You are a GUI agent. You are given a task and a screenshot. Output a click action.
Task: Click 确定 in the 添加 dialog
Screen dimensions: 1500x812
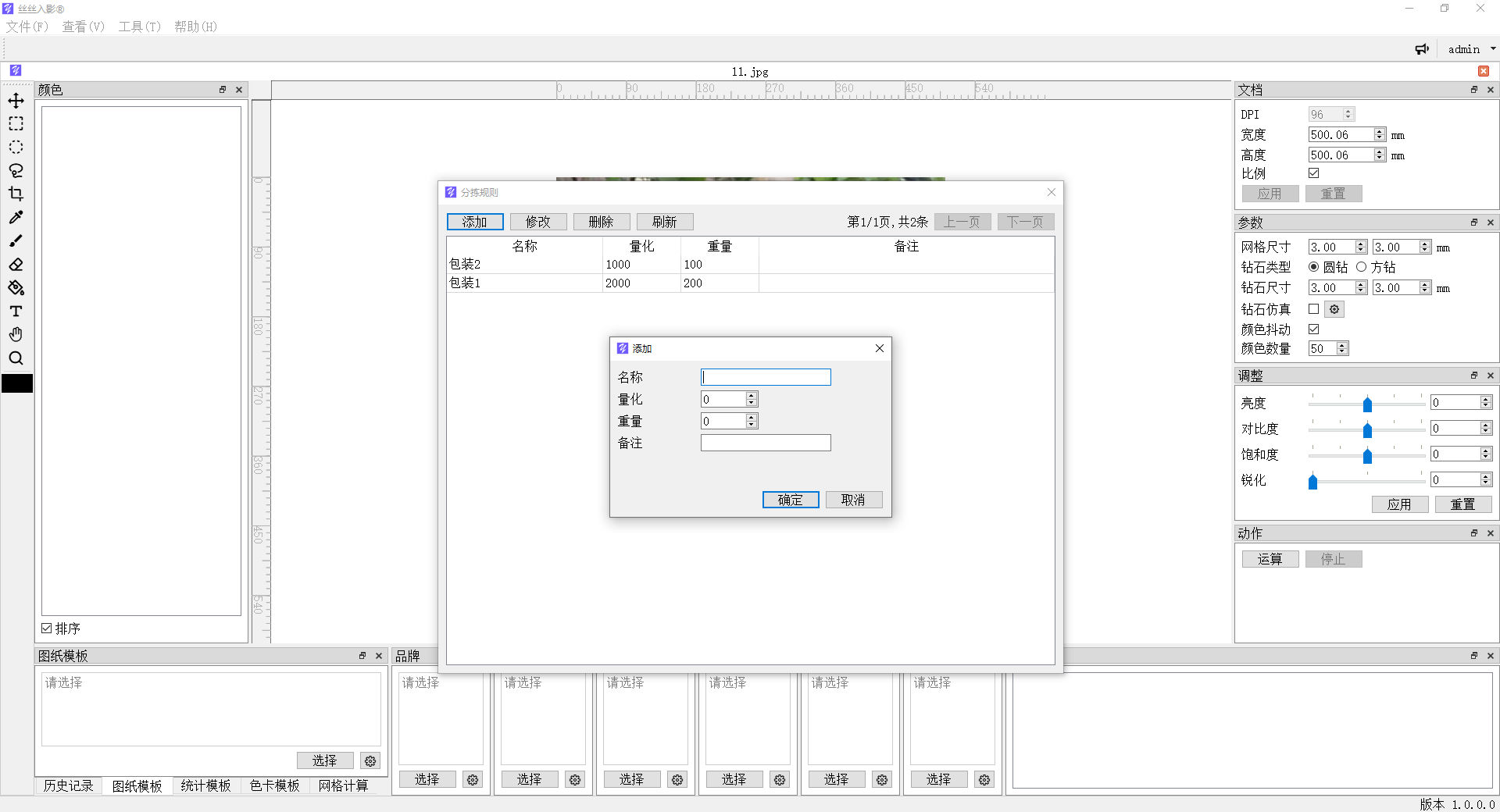(x=790, y=500)
